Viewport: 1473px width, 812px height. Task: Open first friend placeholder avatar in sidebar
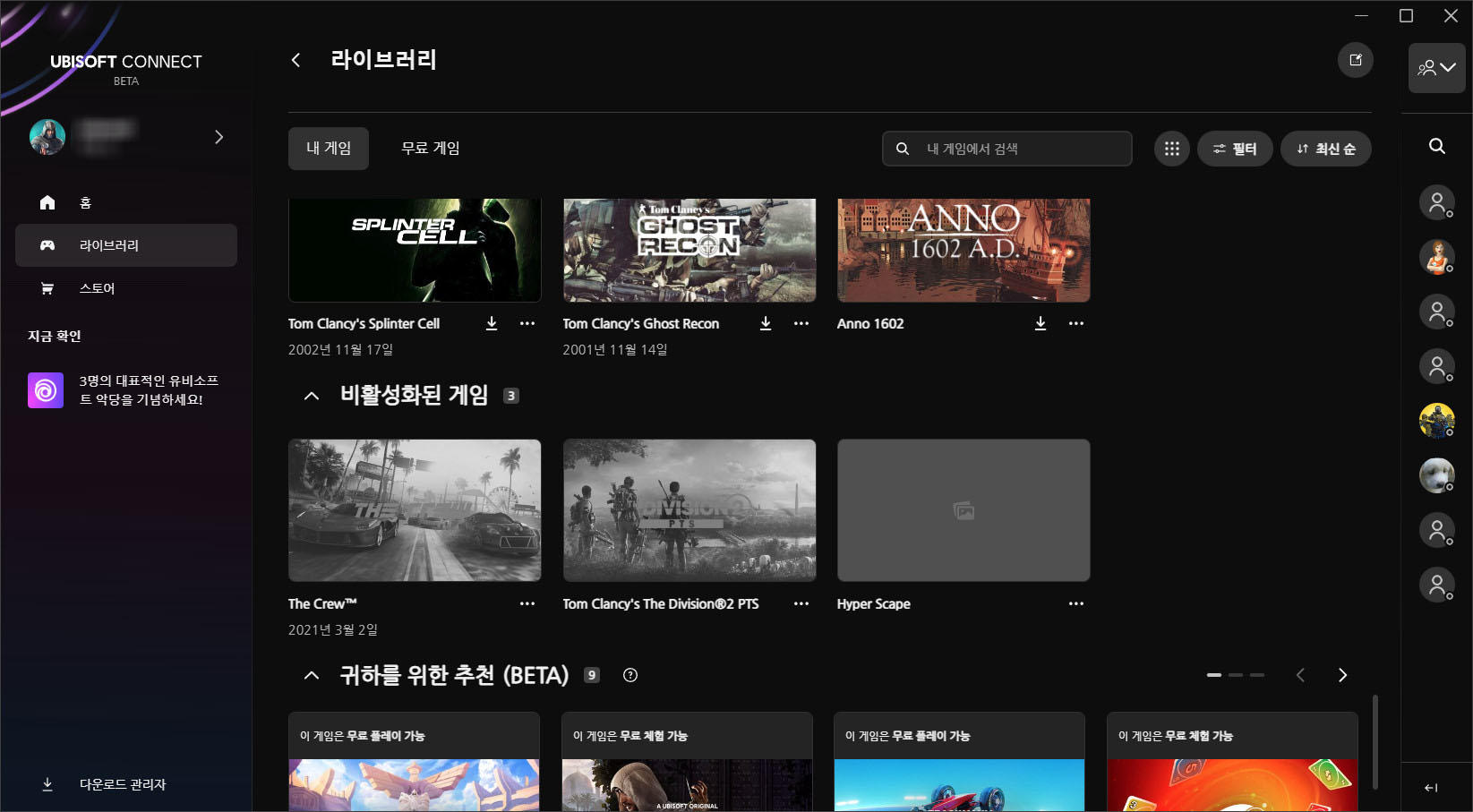click(x=1436, y=202)
